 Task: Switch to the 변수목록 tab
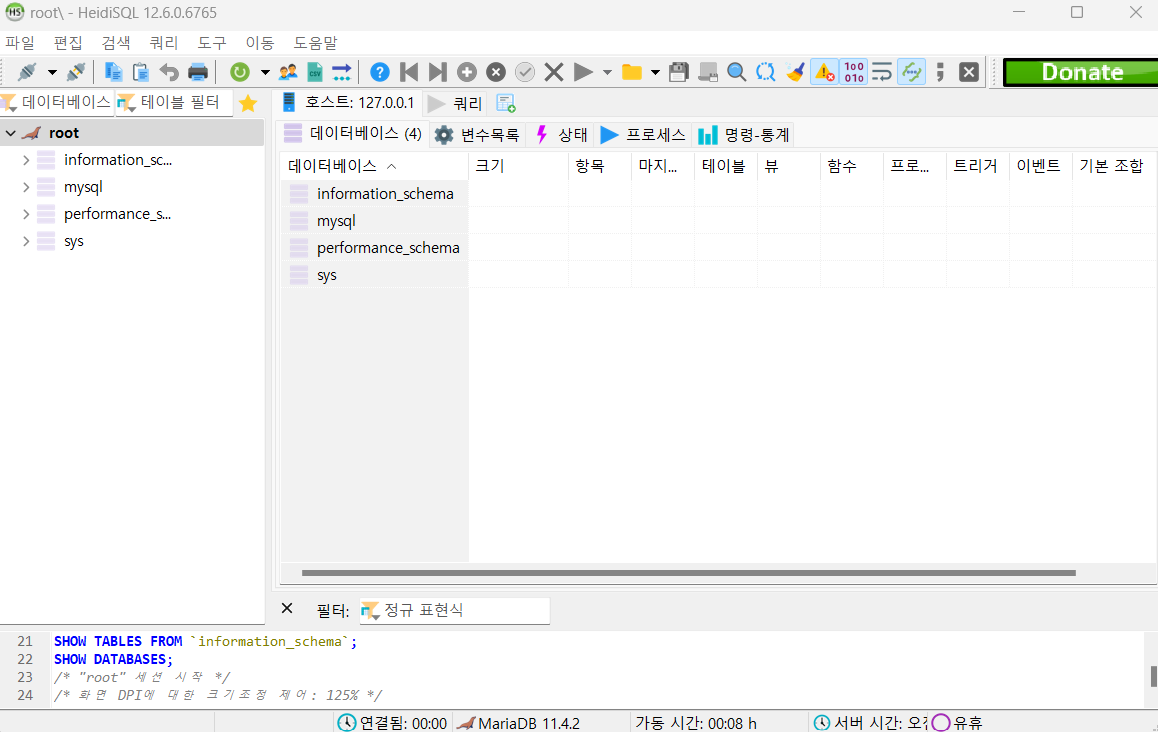[x=477, y=134]
